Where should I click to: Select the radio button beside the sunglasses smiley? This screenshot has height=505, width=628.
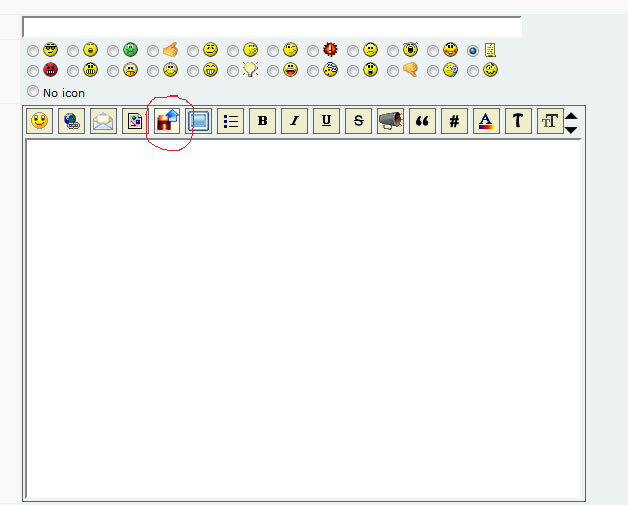(x=33, y=51)
